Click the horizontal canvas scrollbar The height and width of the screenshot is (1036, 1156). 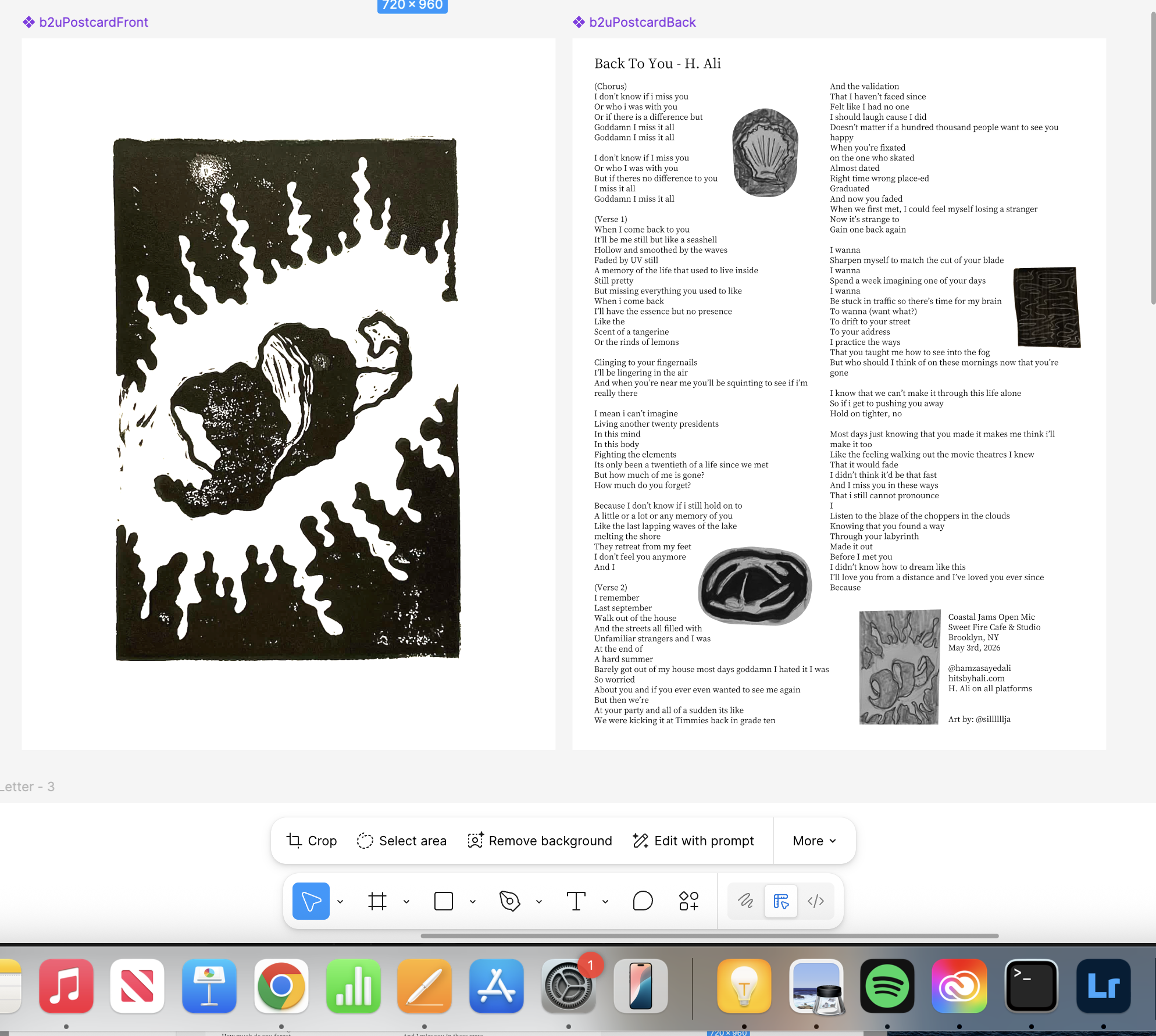tap(709, 936)
